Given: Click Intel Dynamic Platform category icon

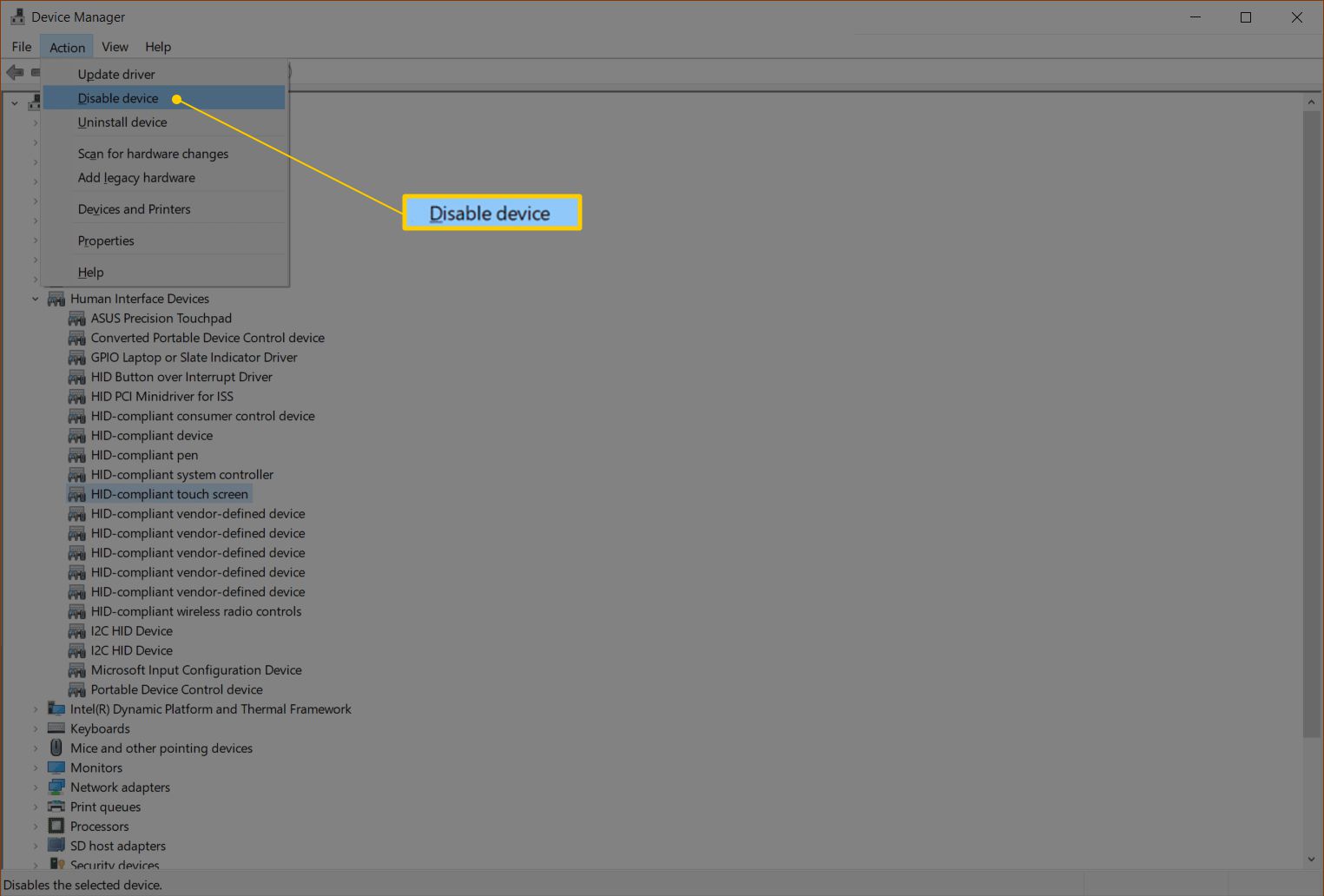Looking at the screenshot, I should tap(56, 709).
